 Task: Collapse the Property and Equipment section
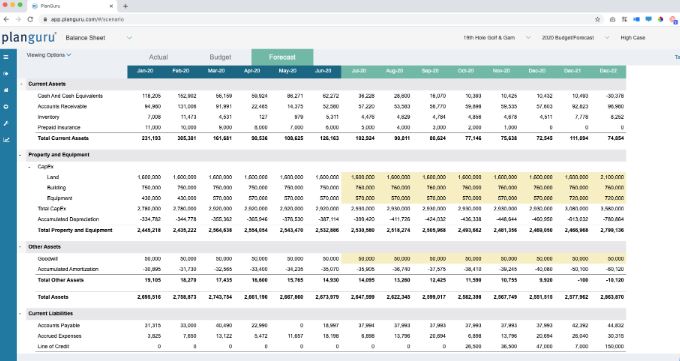tap(21, 155)
